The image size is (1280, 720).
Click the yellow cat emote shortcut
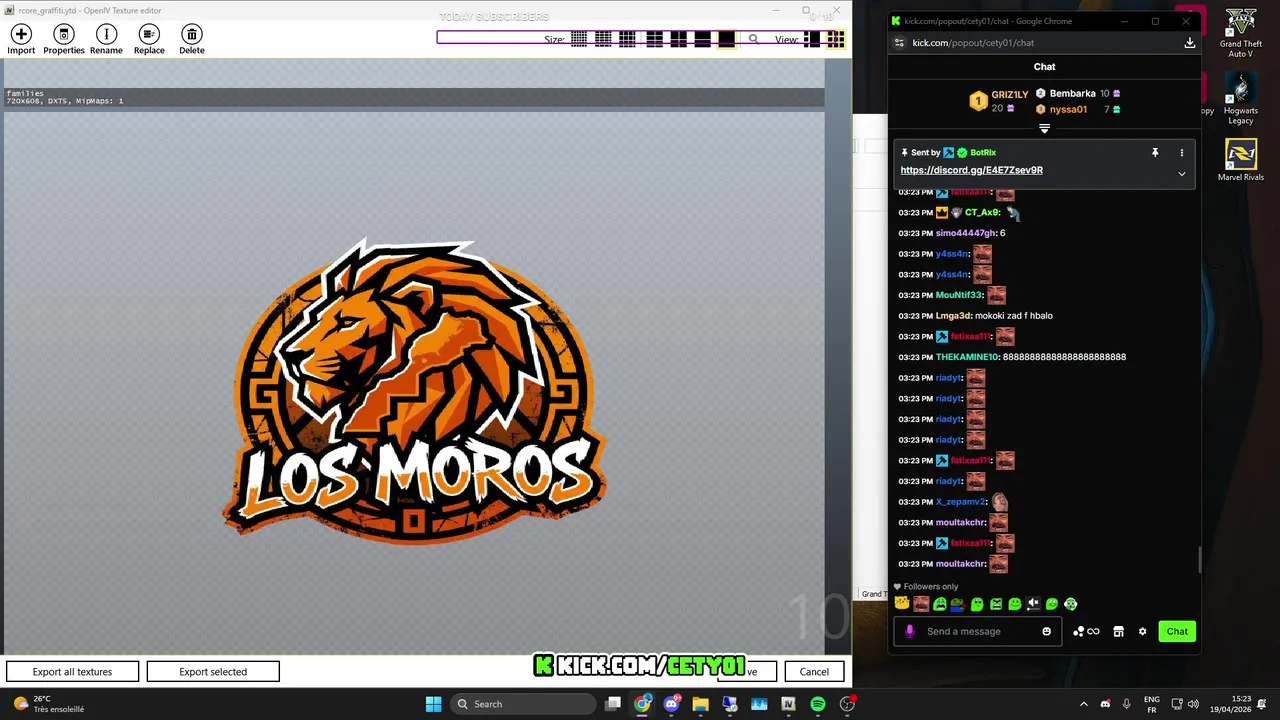(902, 604)
